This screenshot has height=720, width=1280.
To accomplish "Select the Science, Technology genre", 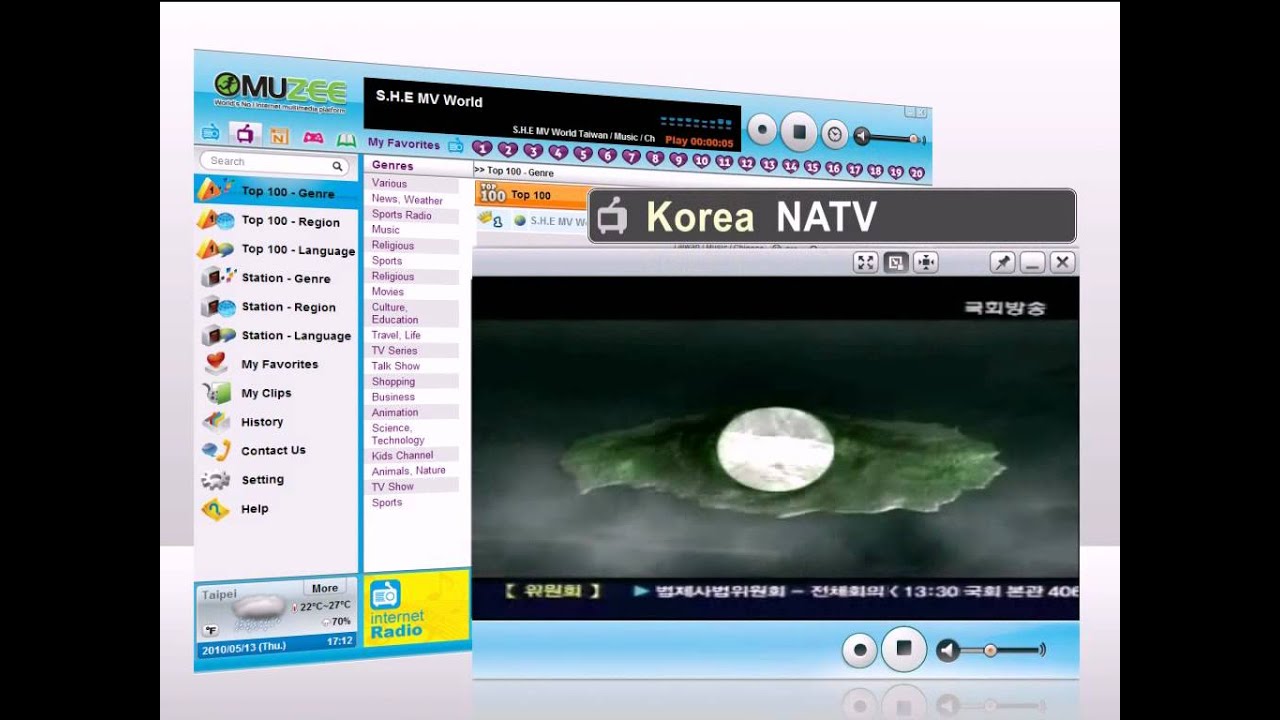I will (x=398, y=434).
